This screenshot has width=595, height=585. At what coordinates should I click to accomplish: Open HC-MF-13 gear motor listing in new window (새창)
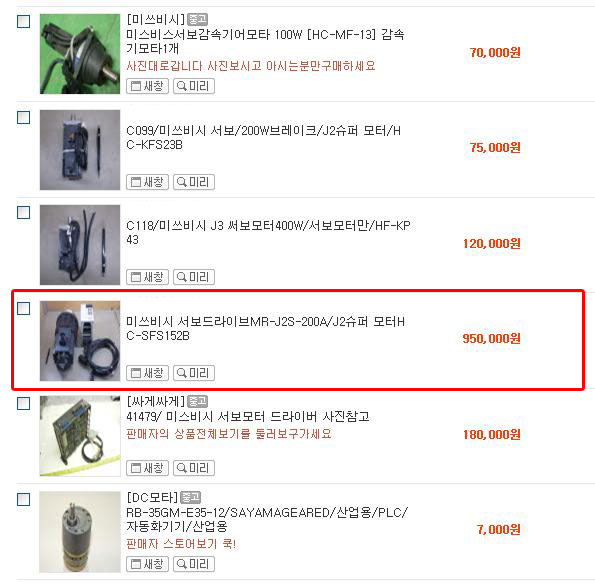click(x=147, y=86)
